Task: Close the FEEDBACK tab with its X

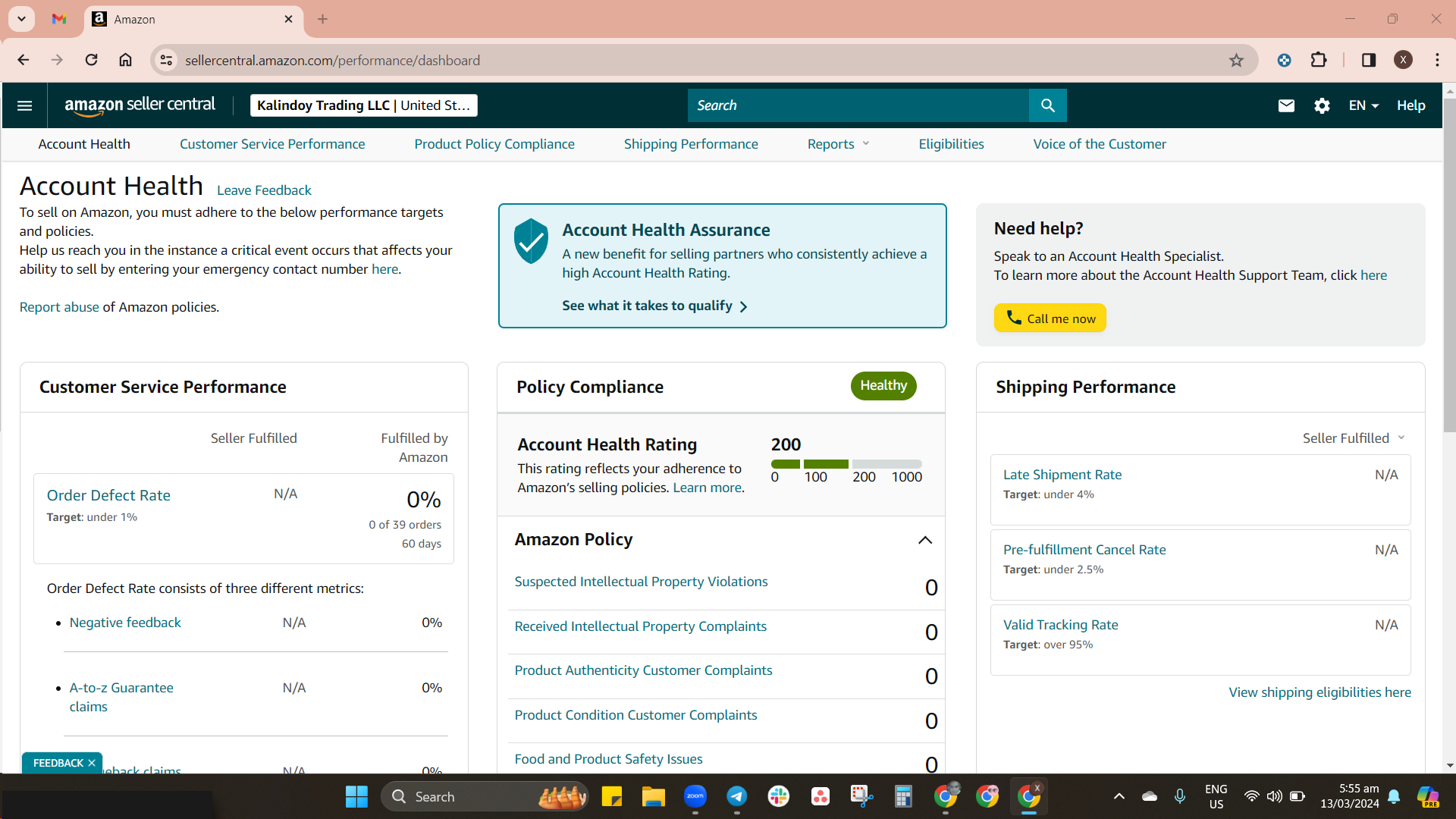Action: 92,763
